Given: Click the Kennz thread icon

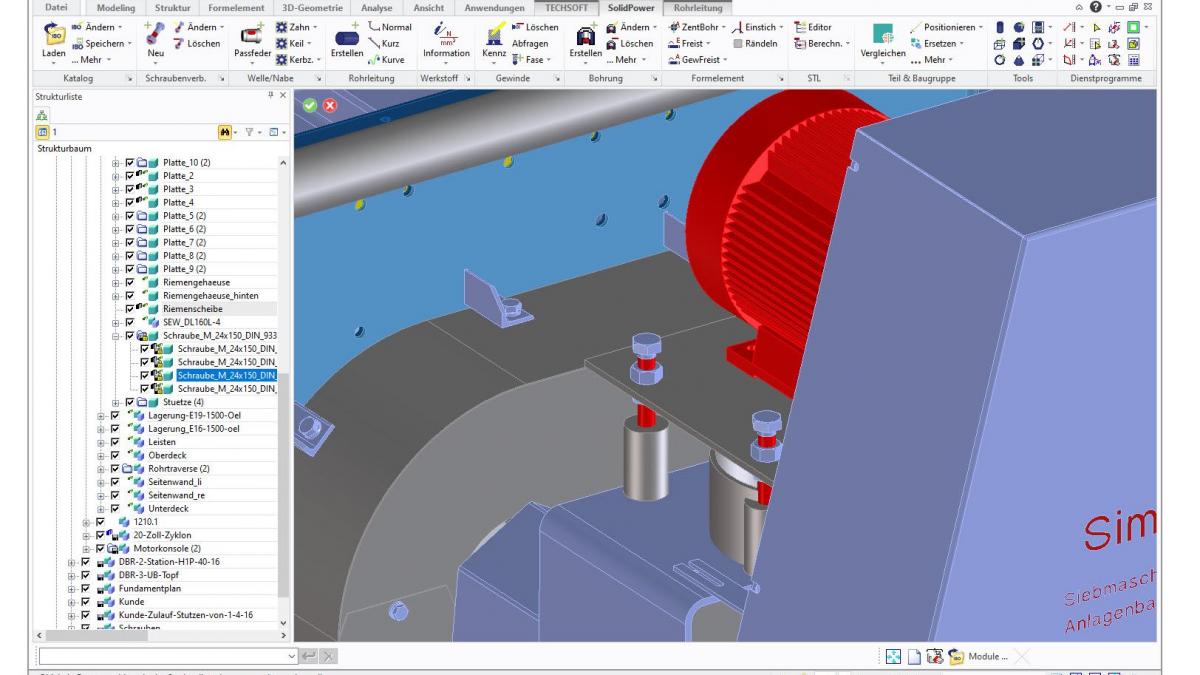Looking at the screenshot, I should pyautogui.click(x=494, y=35).
